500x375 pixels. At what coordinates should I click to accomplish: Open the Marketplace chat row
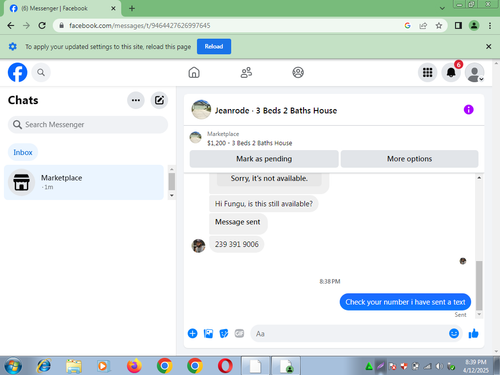click(84, 182)
